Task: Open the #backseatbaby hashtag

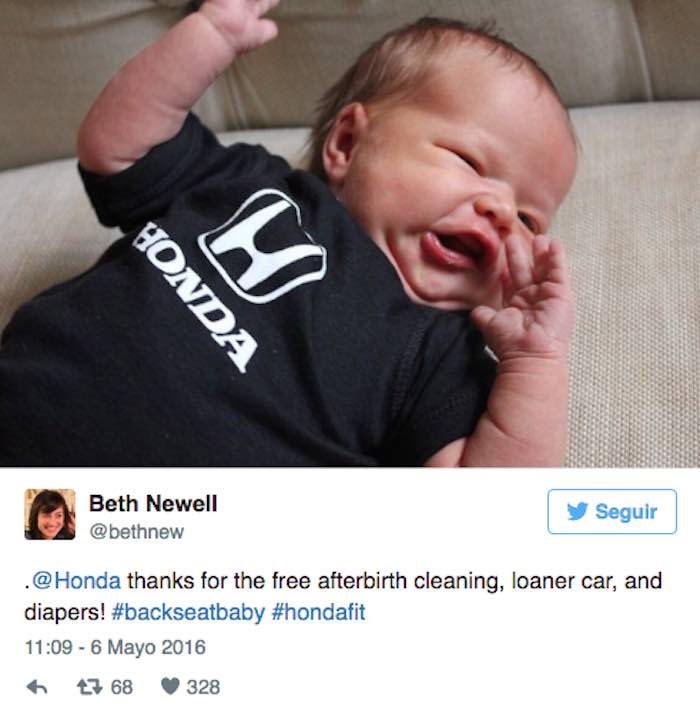Action: [188, 612]
